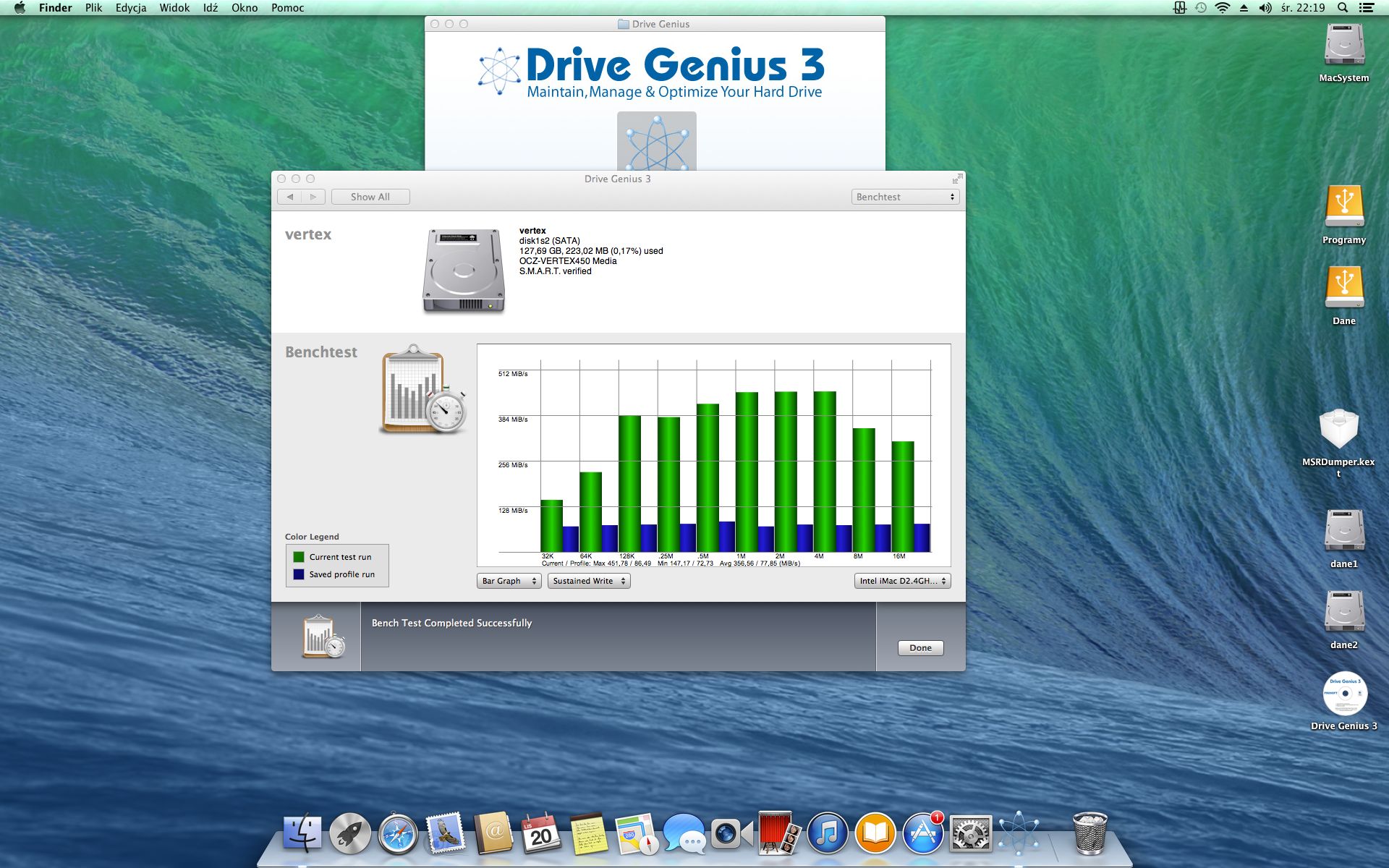Open the dane2 drive icon
The image size is (1389, 868).
(x=1344, y=611)
